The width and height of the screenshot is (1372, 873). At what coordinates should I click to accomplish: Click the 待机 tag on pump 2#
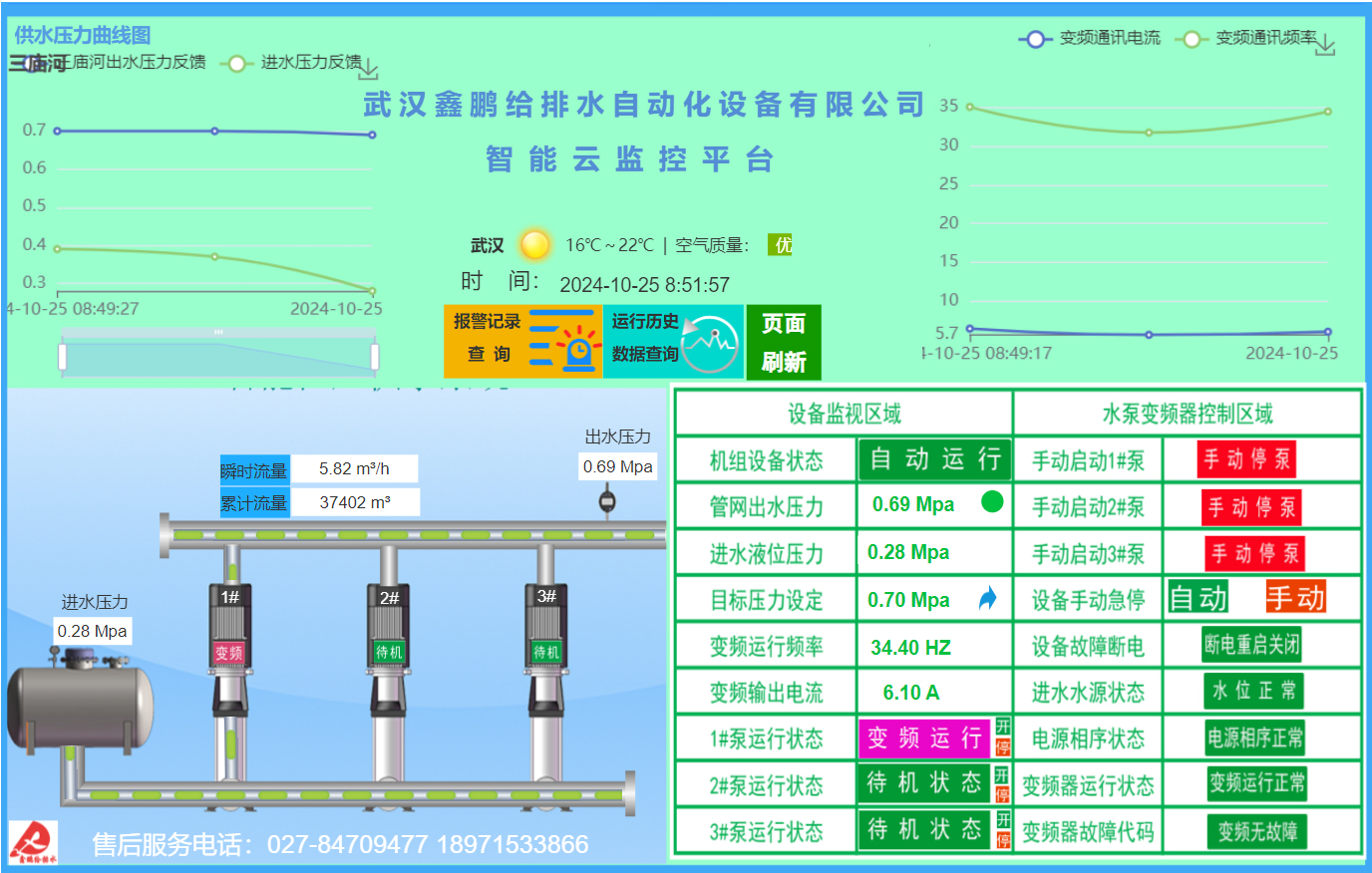389,652
